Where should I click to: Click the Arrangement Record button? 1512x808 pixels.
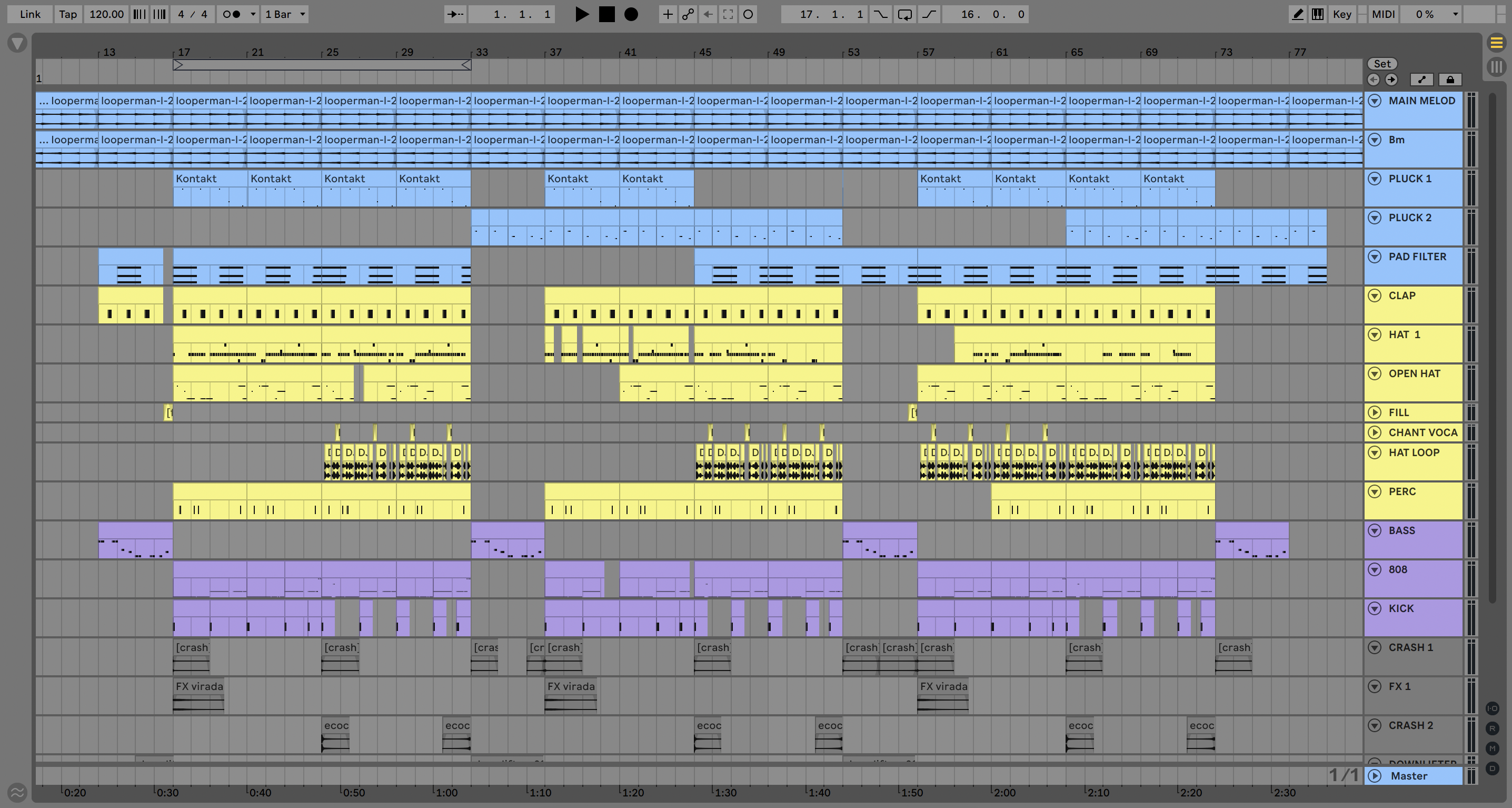click(631, 15)
